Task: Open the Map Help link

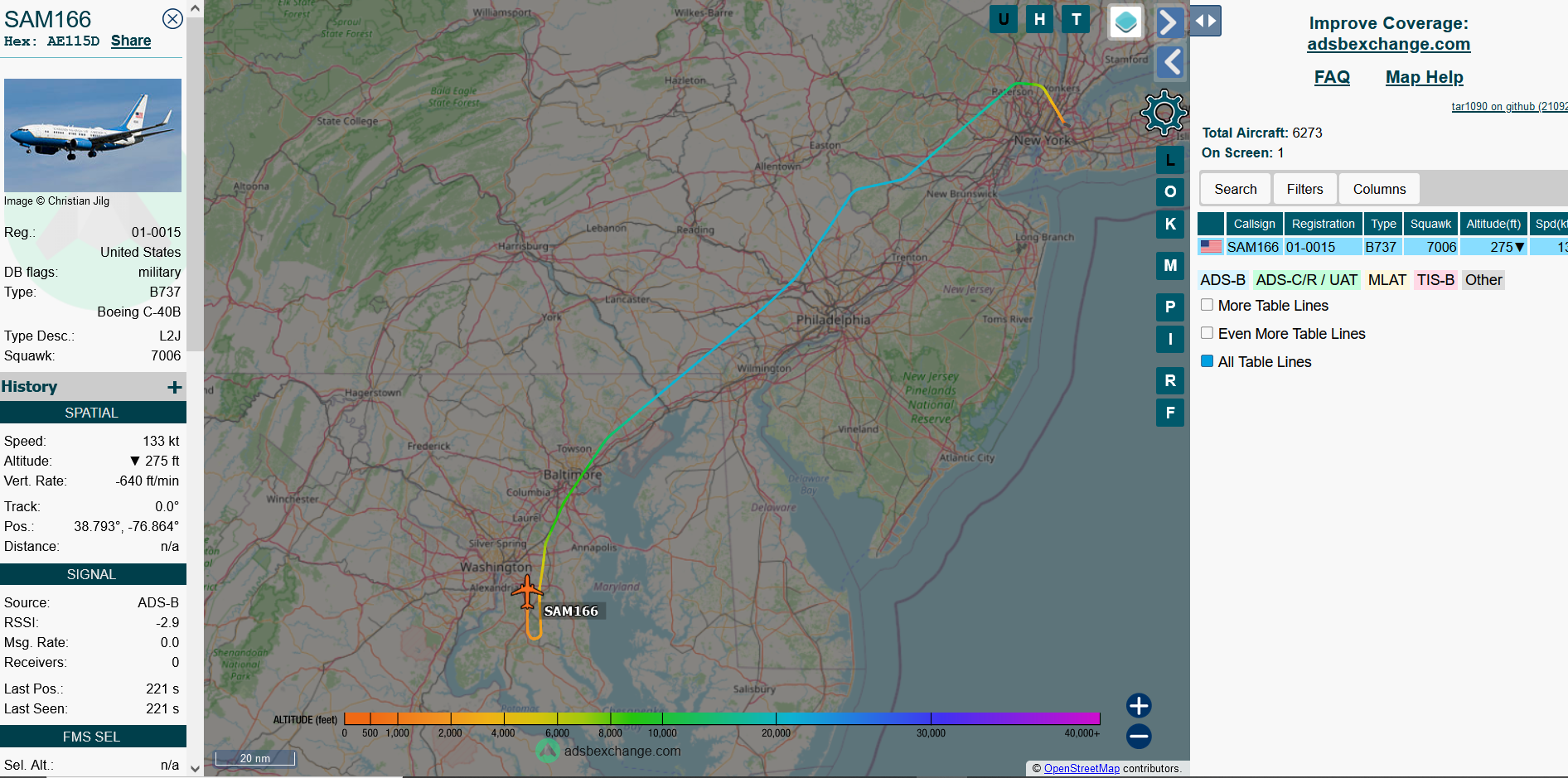Action: tap(1424, 77)
